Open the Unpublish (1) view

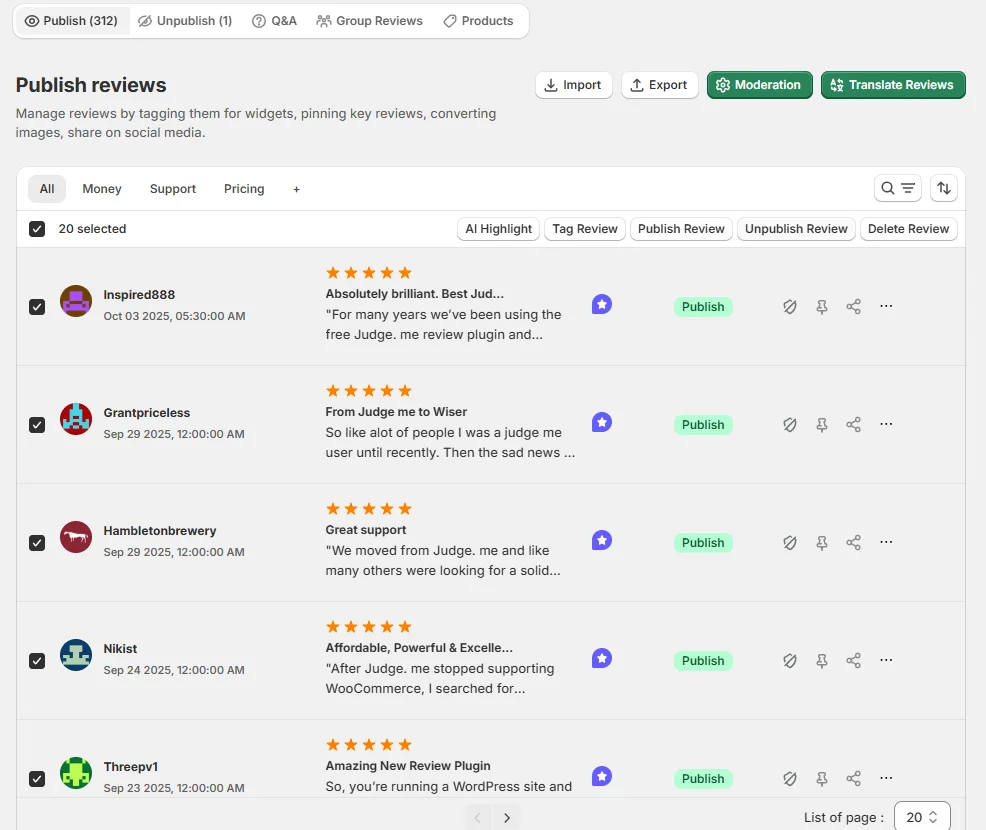coord(184,20)
